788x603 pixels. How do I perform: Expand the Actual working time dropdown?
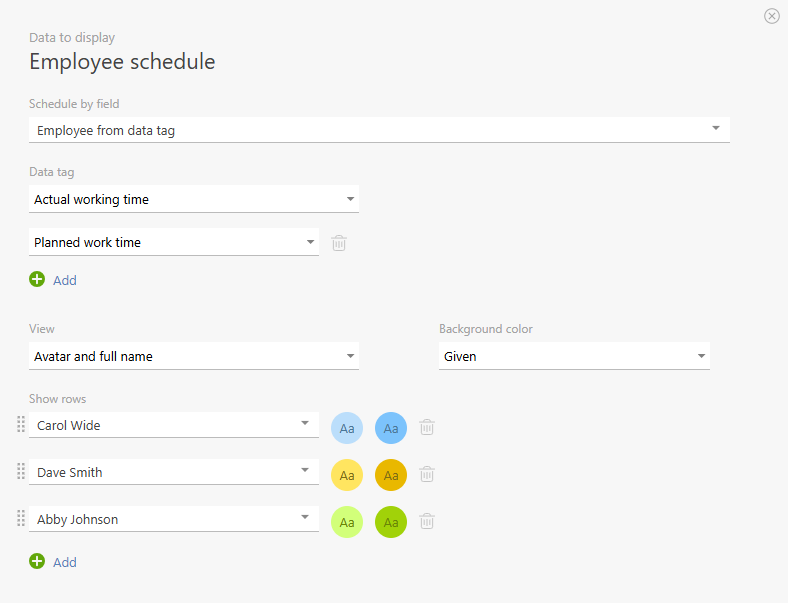point(194,200)
